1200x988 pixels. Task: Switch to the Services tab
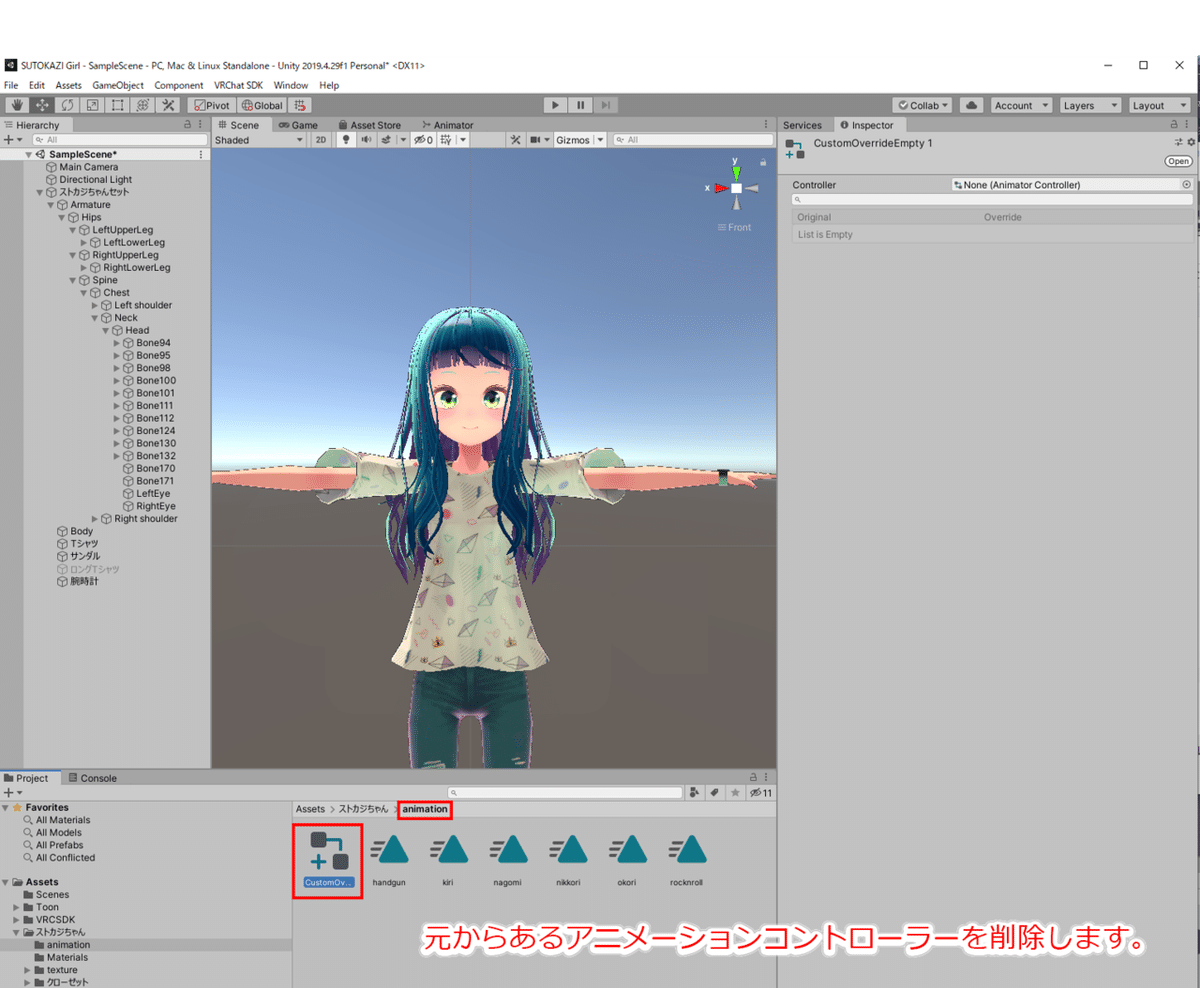coord(802,125)
